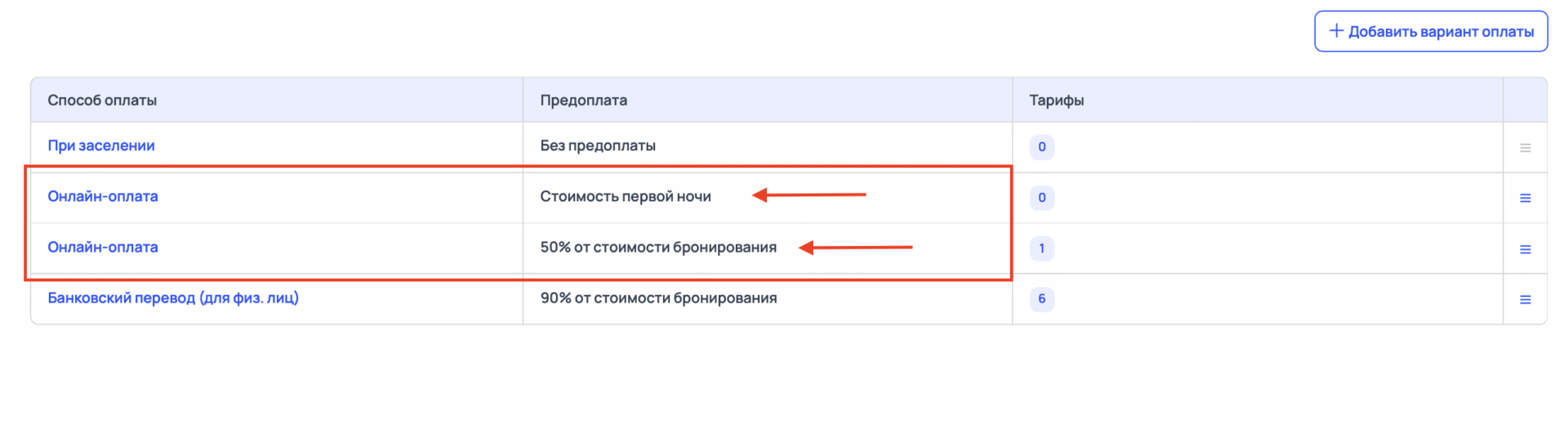Select '50% от стоимости бронирования' cell

[658, 247]
